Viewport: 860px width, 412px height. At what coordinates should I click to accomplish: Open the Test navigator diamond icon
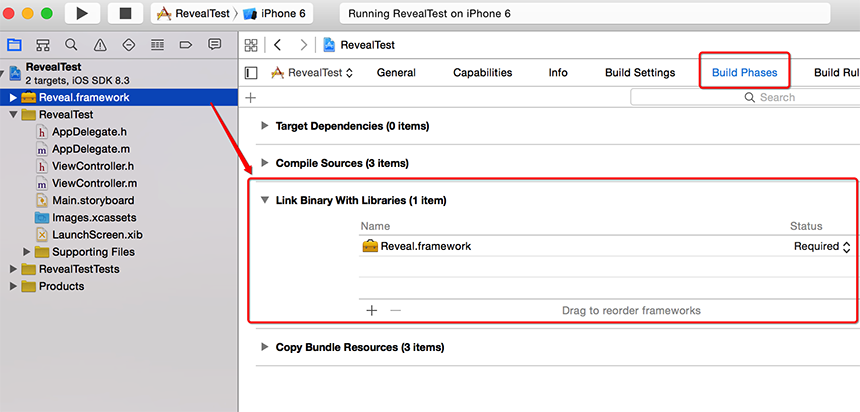tap(128, 44)
